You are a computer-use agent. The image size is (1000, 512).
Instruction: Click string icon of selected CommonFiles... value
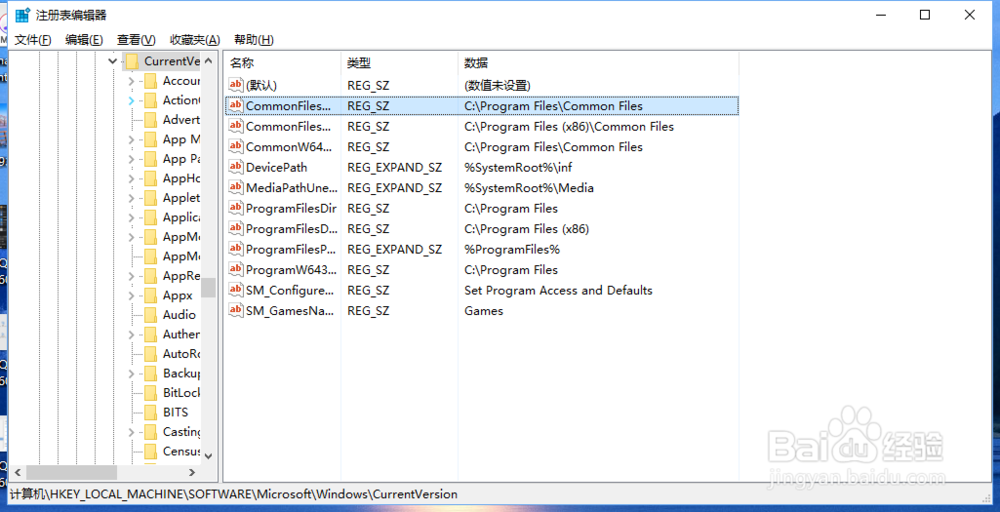236,105
